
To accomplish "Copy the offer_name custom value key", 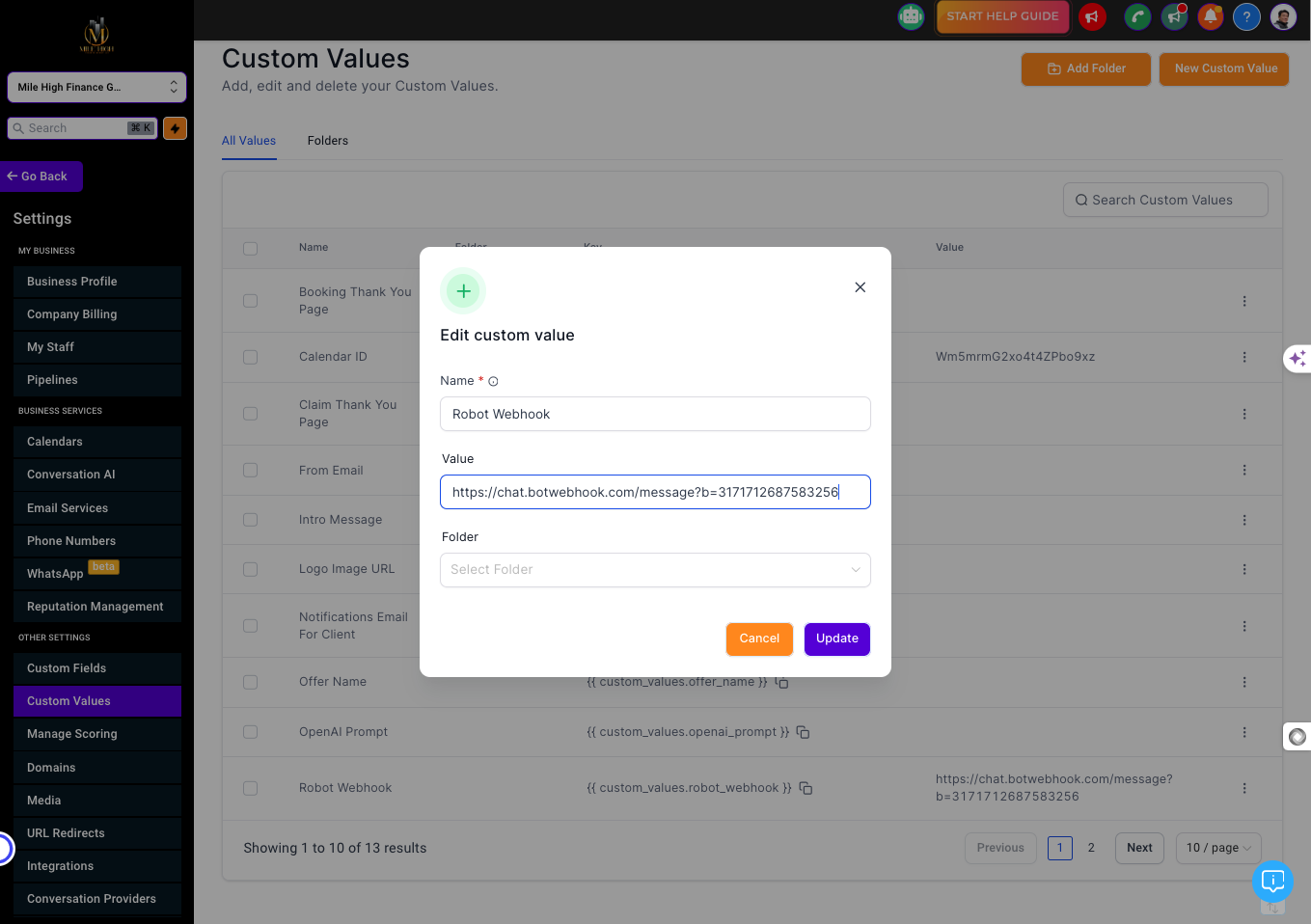I will (x=782, y=683).
